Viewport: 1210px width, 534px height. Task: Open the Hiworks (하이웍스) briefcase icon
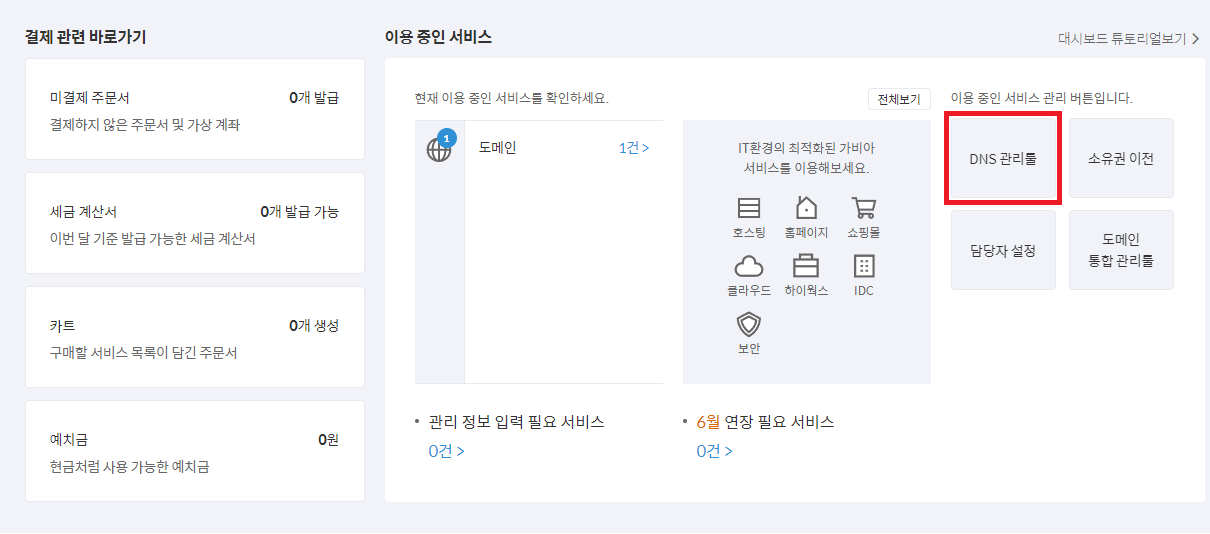806,266
